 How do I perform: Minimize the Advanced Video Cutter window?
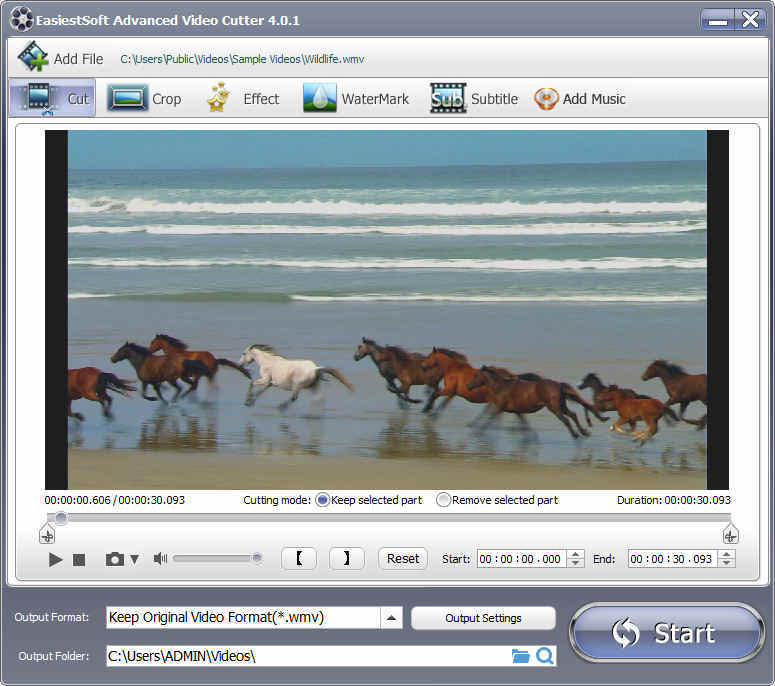[x=718, y=20]
